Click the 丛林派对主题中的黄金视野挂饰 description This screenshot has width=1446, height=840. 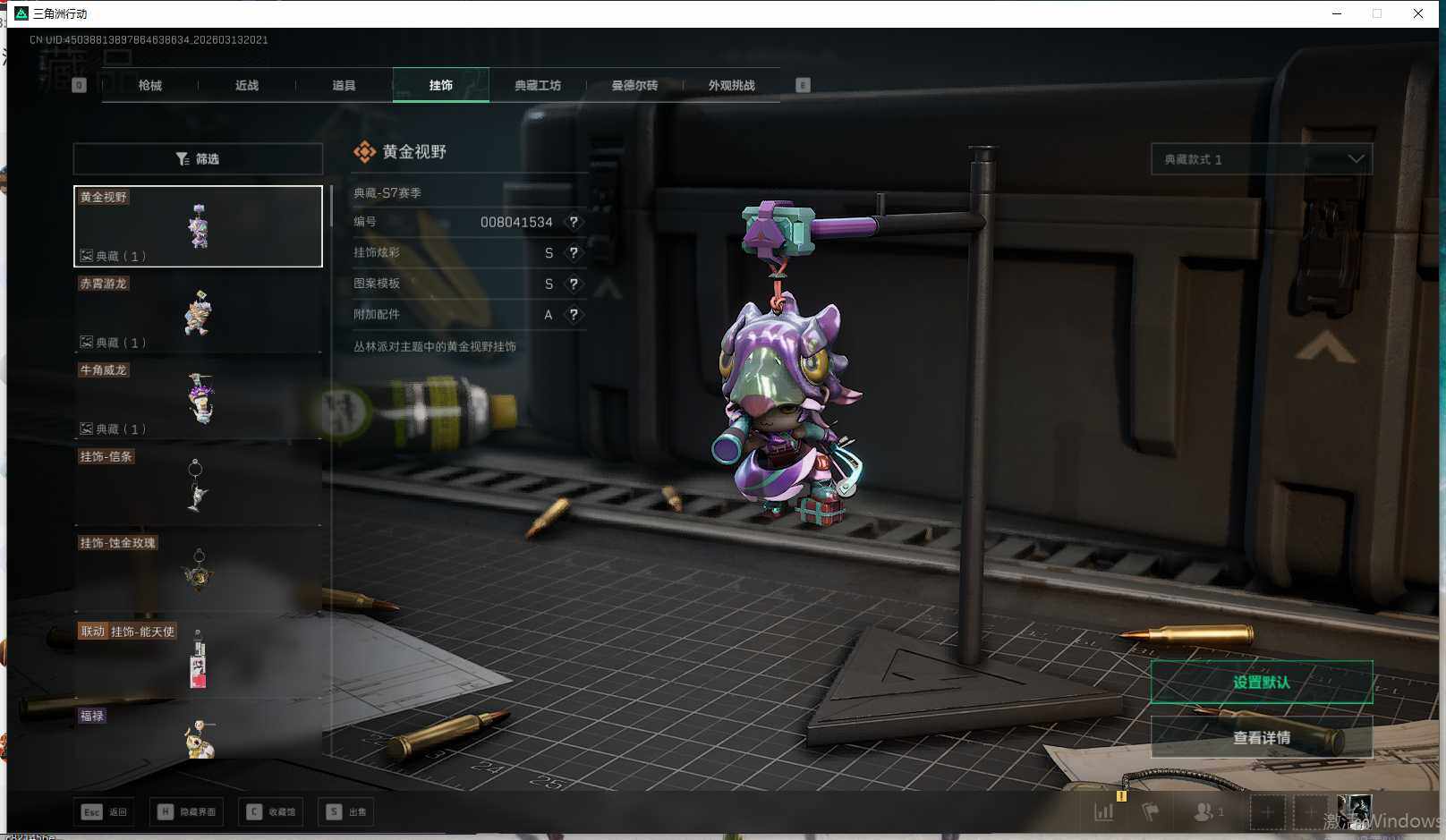tap(435, 347)
